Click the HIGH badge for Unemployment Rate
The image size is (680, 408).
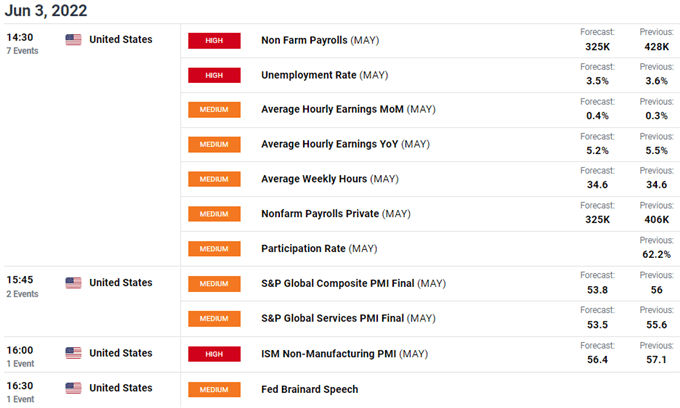(214, 76)
